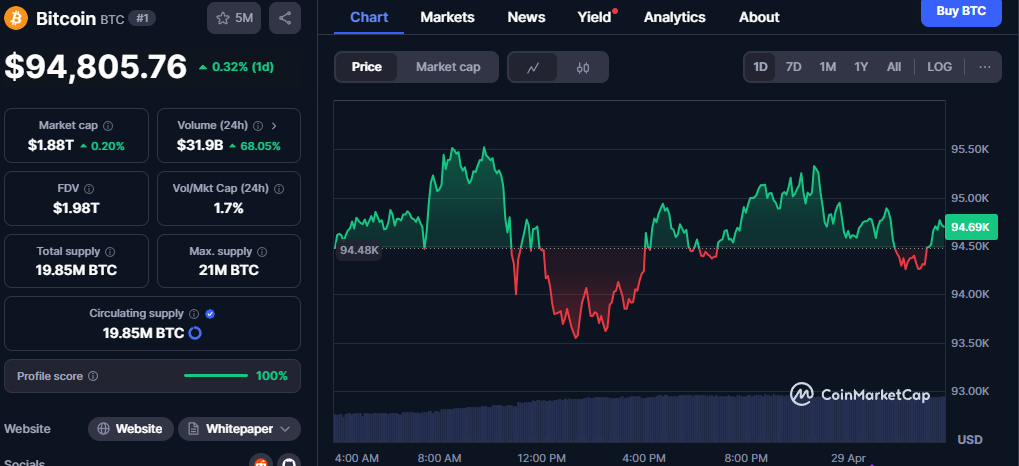
Task: Open the chart more options ellipsis
Action: point(985,67)
